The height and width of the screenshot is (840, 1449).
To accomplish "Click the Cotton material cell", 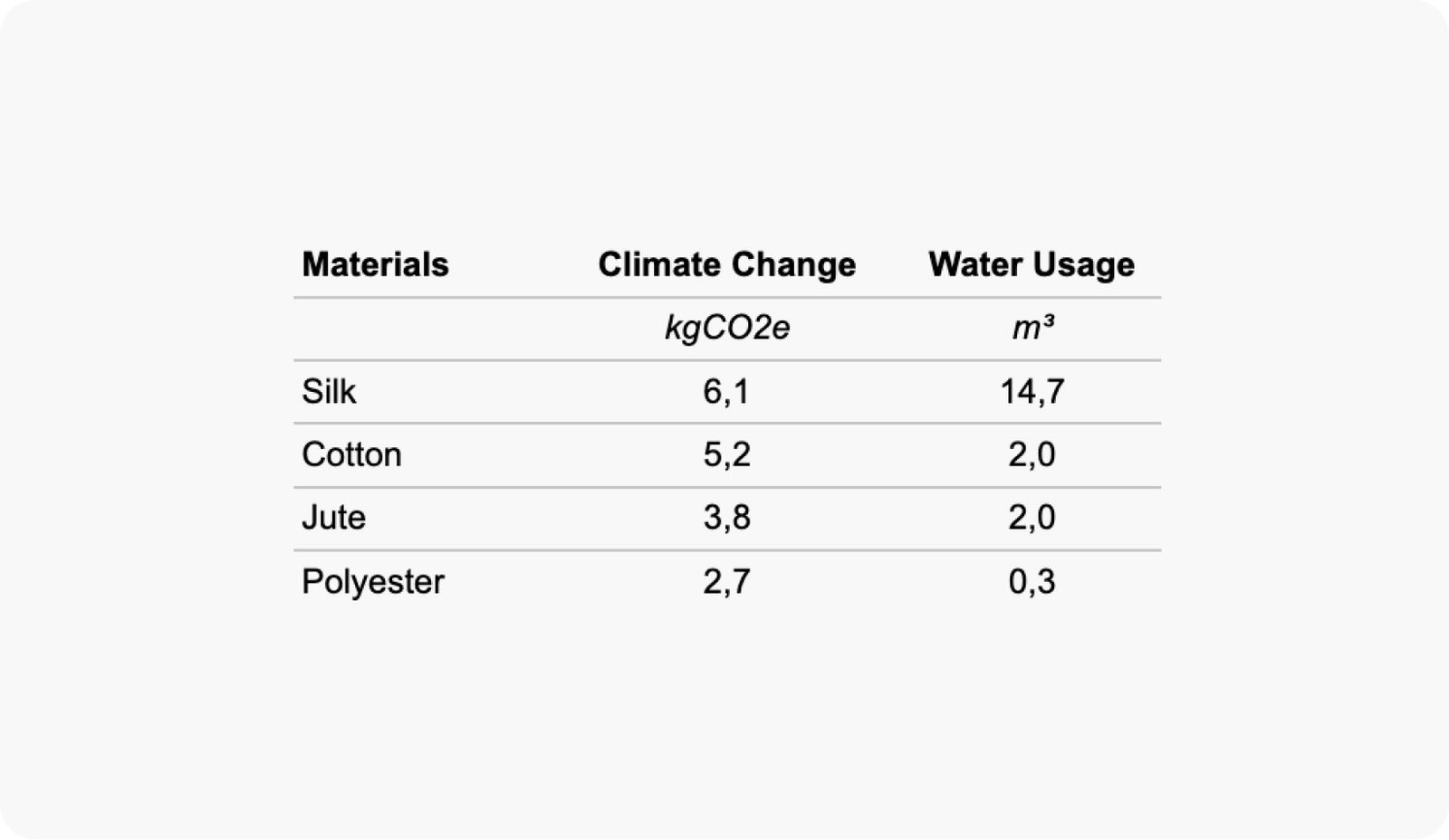I will click(x=351, y=454).
